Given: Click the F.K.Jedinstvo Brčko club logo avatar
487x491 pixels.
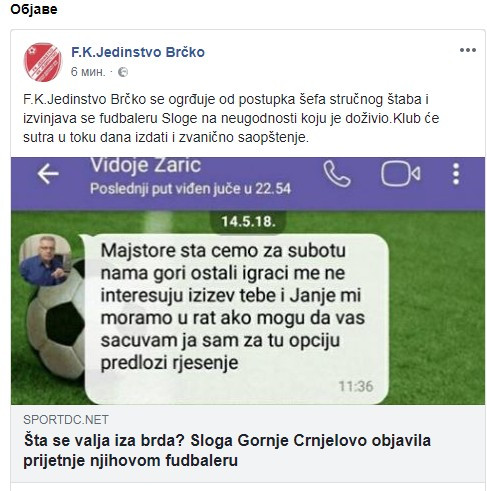Looking at the screenshot, I should tap(43, 62).
